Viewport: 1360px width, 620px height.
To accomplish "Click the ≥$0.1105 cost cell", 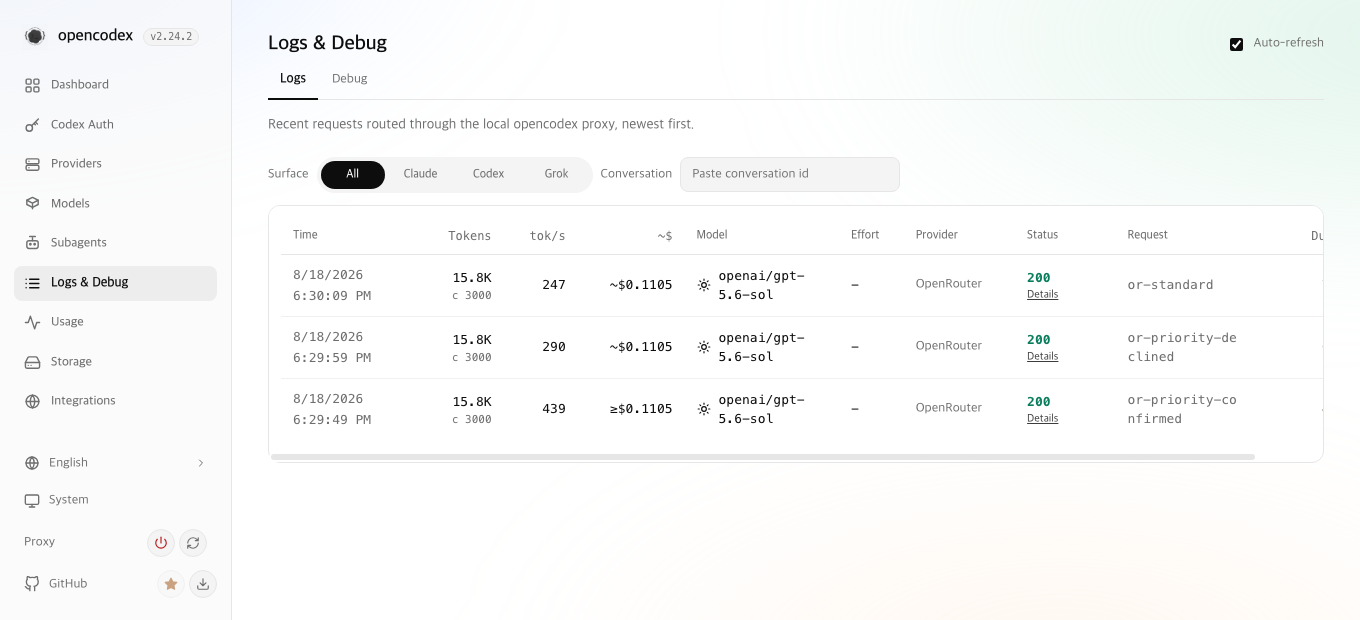I will coord(641,409).
